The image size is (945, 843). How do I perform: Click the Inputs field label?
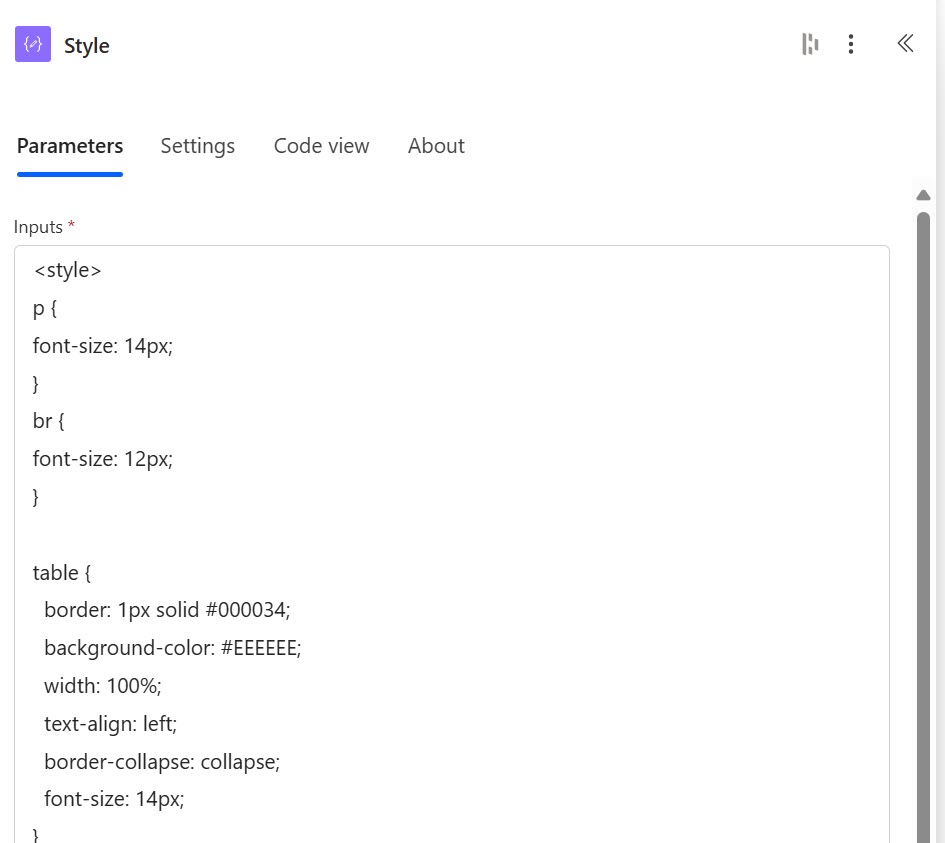(x=38, y=227)
